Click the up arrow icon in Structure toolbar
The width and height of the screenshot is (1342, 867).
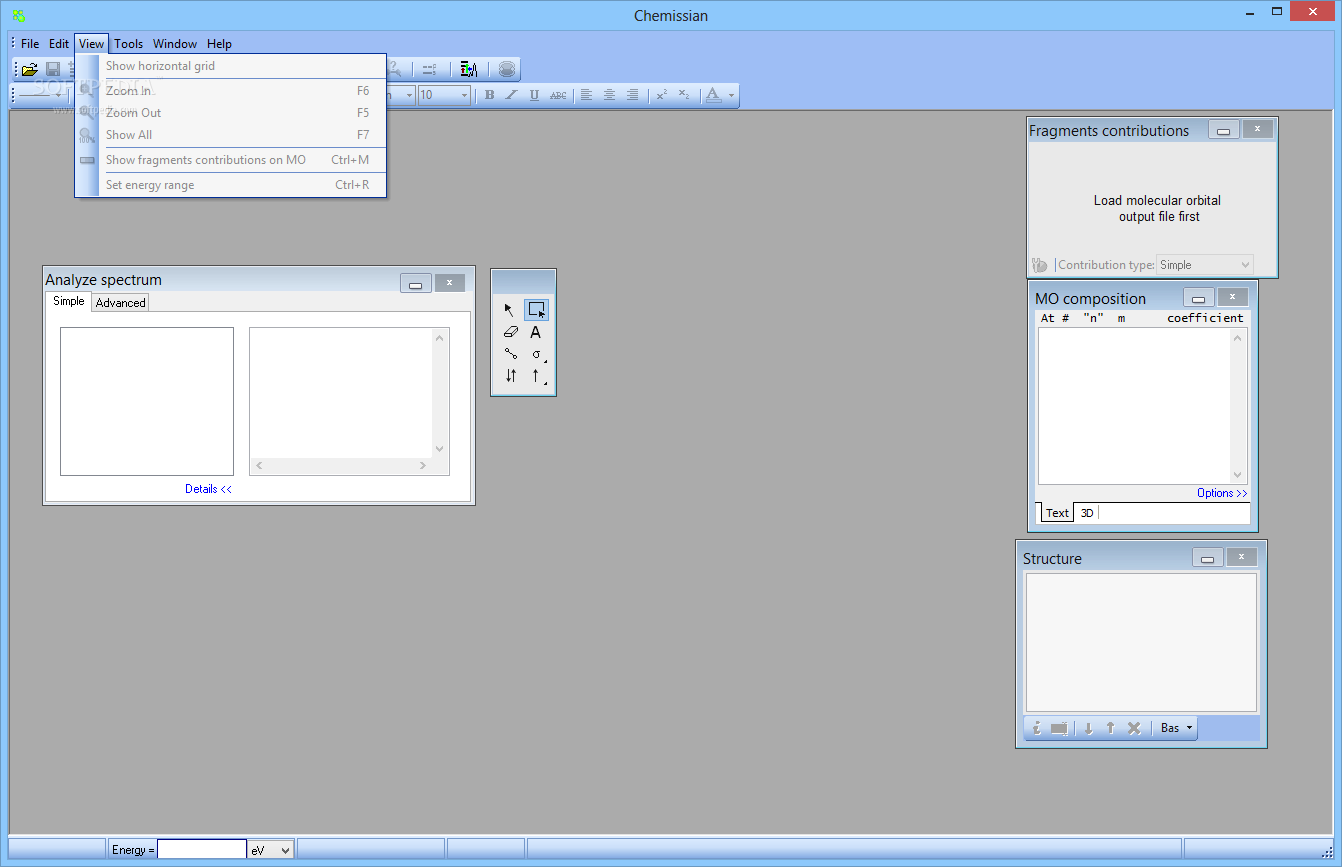(x=1110, y=728)
